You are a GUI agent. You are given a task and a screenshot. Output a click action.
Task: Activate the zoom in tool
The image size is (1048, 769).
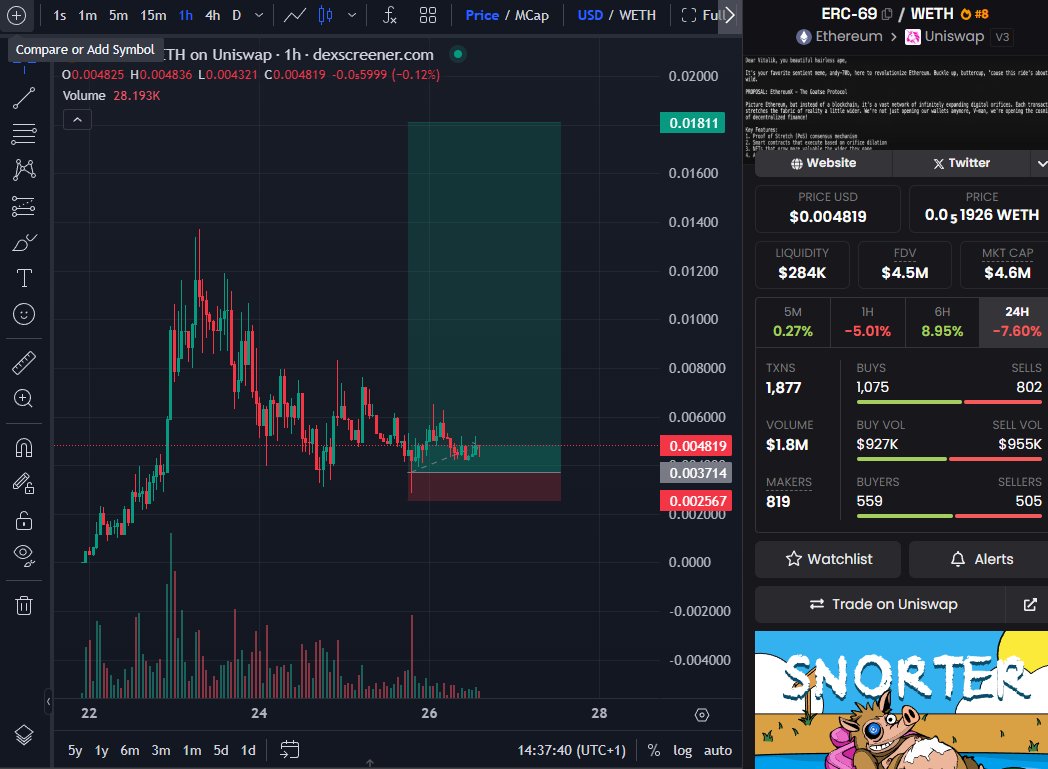[x=24, y=399]
